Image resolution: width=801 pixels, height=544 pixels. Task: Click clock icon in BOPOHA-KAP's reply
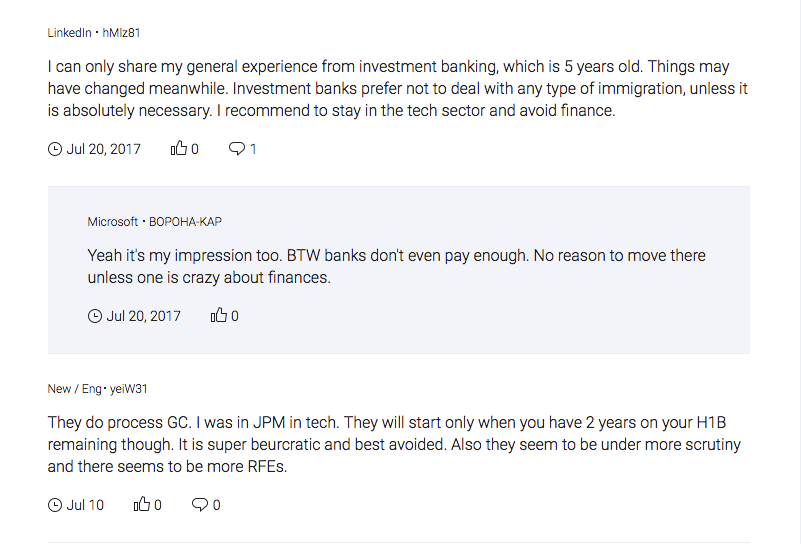tap(95, 316)
